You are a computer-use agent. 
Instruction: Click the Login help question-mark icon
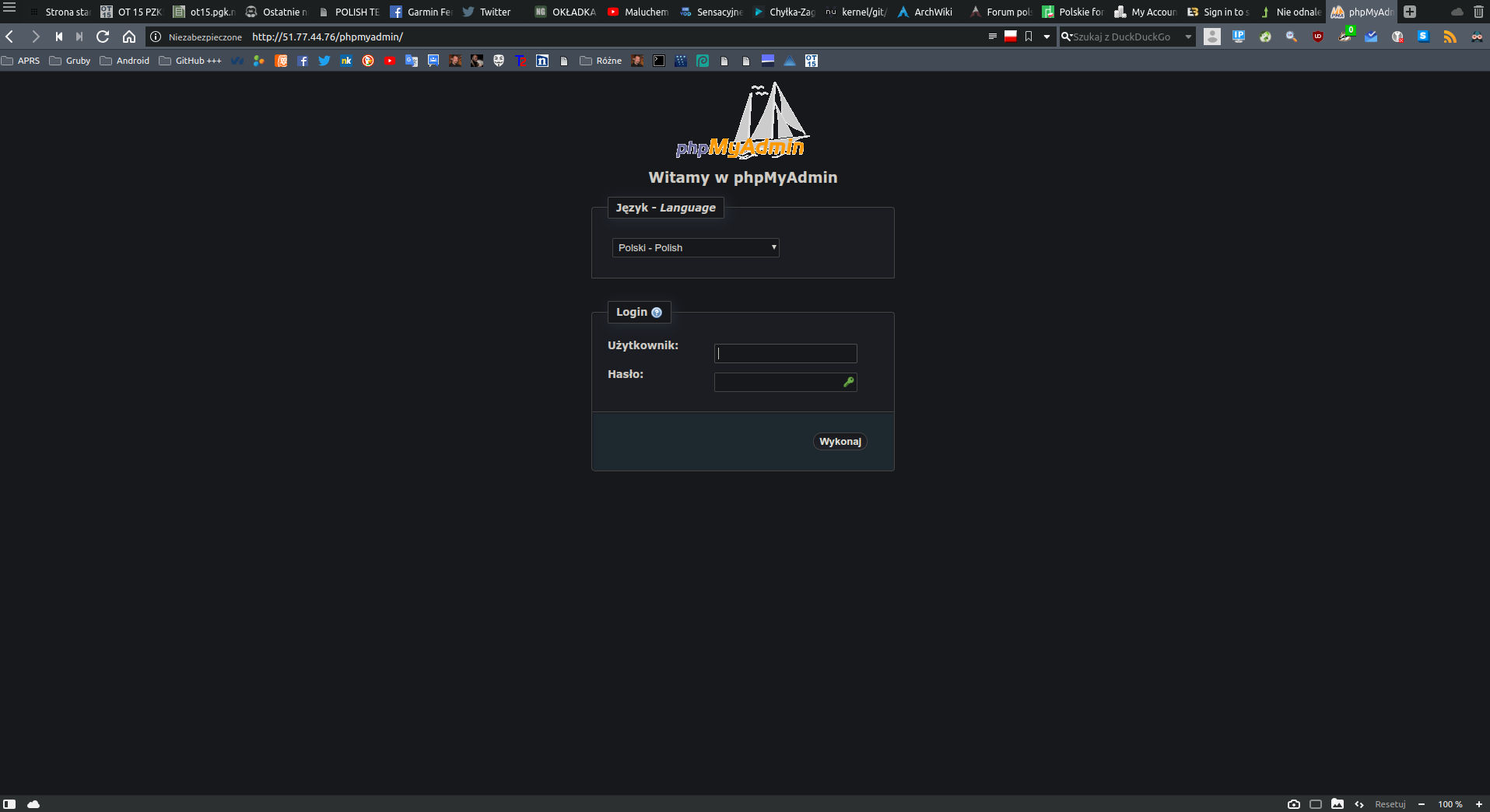pos(657,313)
